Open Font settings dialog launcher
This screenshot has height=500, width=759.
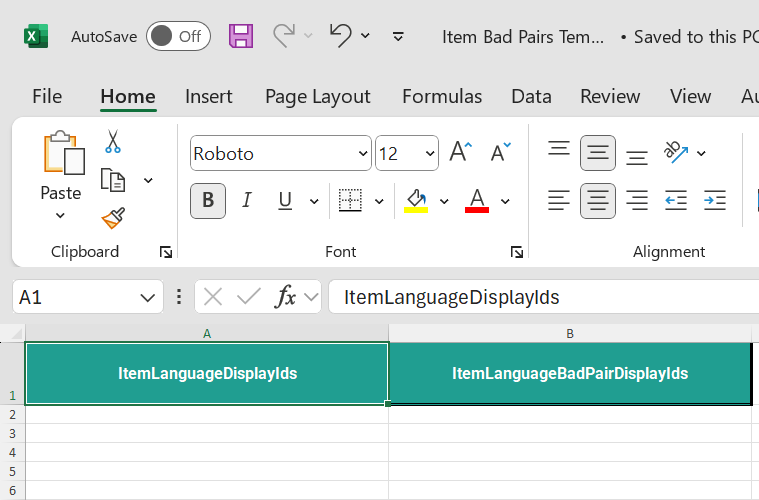coord(516,252)
